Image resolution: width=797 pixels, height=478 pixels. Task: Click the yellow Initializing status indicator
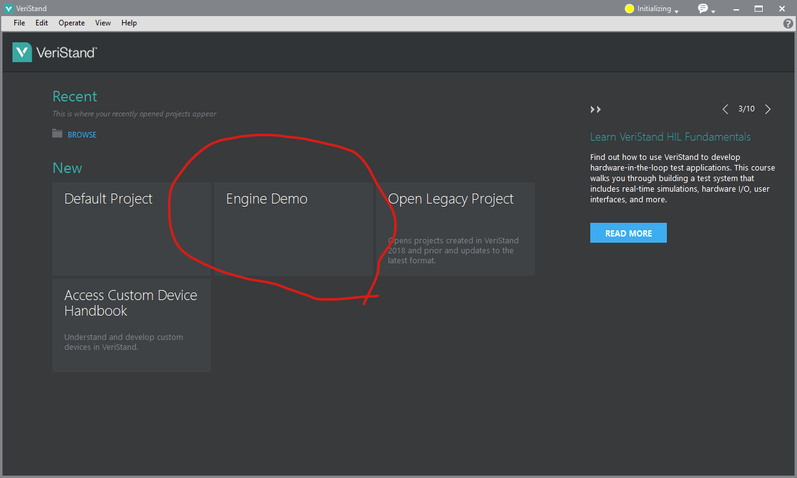pos(630,9)
